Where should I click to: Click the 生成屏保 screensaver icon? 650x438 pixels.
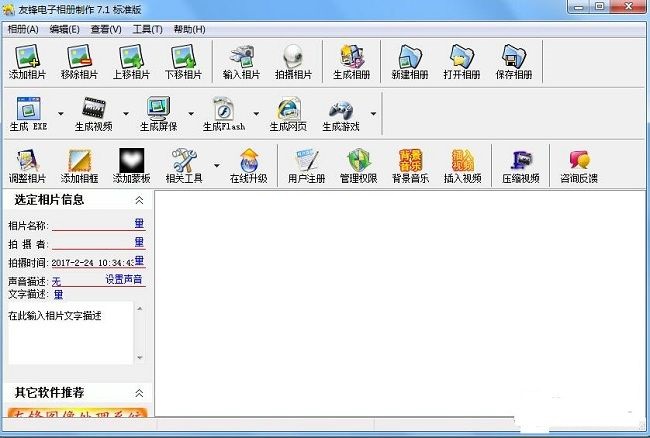(x=159, y=114)
